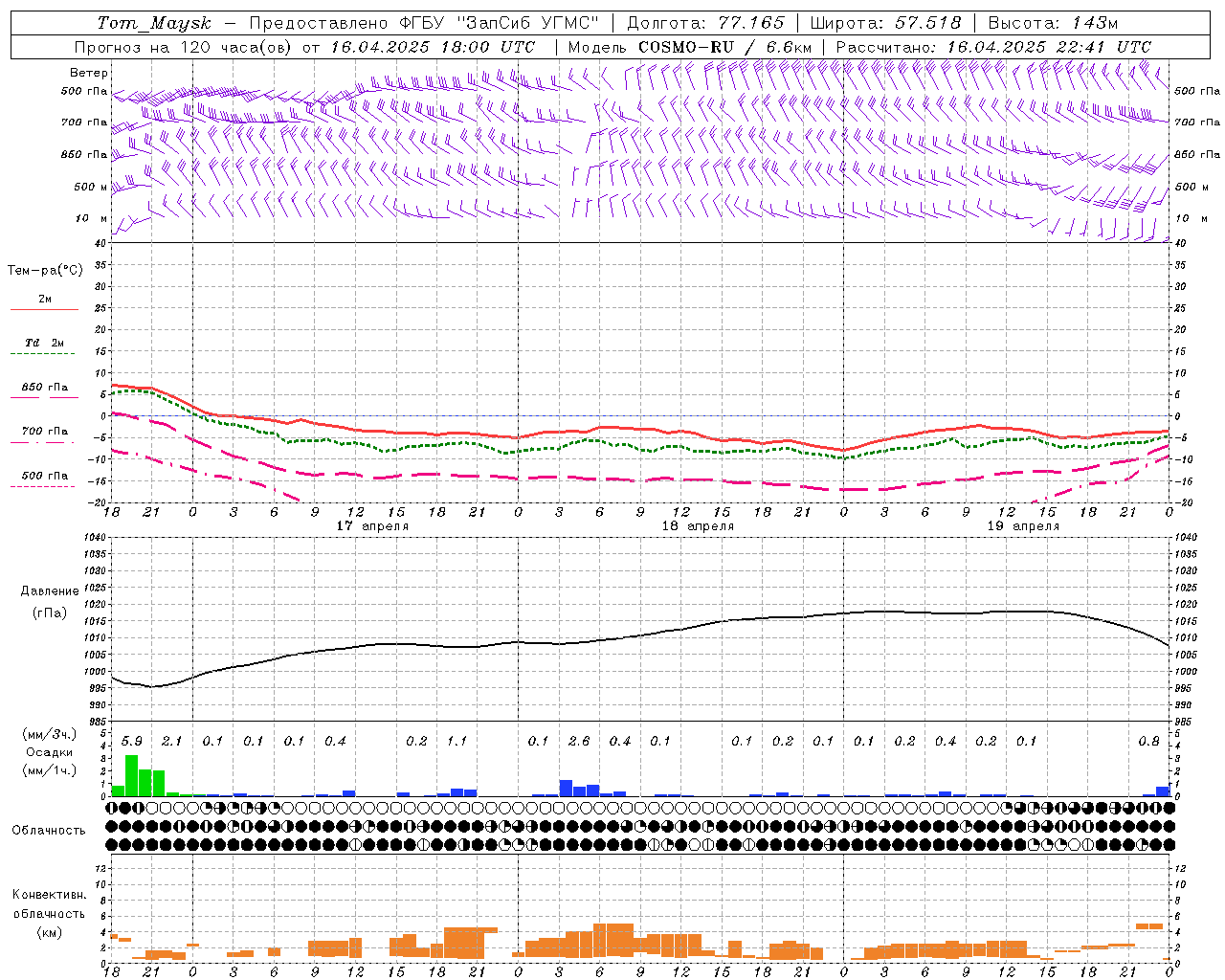Click the 2.6 precipitation value
The width and height of the screenshot is (1225, 980).
coord(579,741)
